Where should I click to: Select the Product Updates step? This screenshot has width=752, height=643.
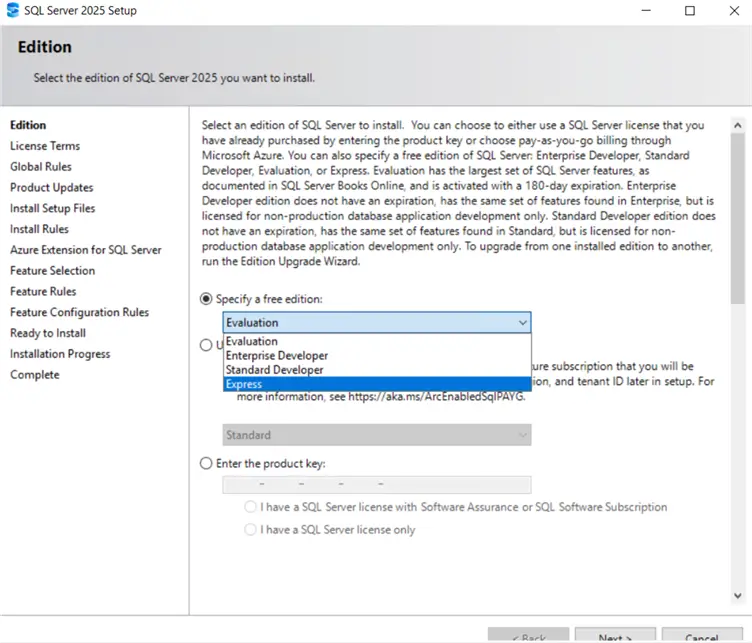[52, 187]
